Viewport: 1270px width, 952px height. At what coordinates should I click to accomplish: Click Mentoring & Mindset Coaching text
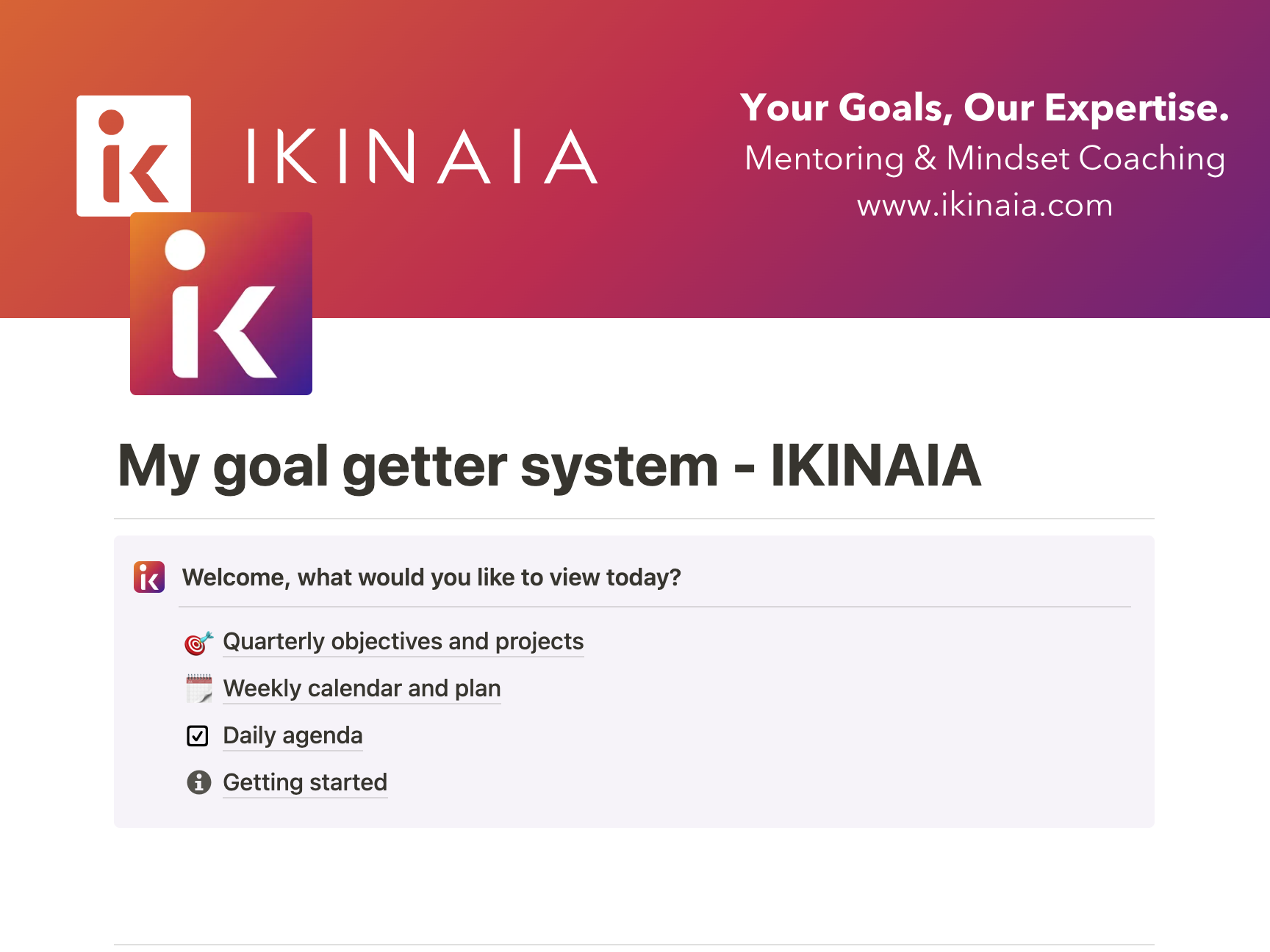pyautogui.click(x=985, y=159)
